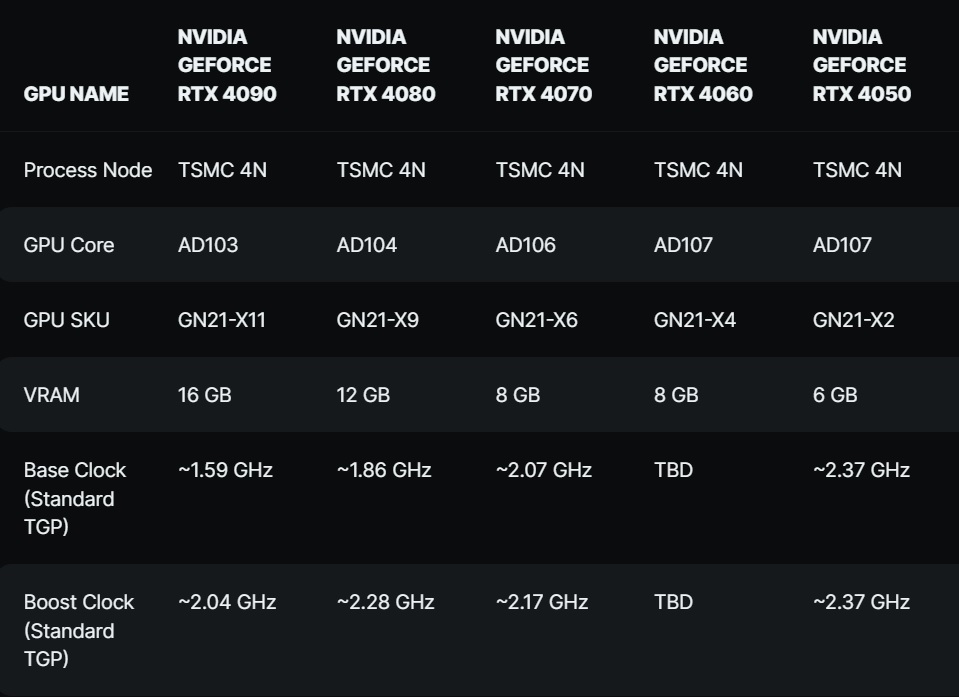
Task: Click the AD103 cell
Action: 207,245
